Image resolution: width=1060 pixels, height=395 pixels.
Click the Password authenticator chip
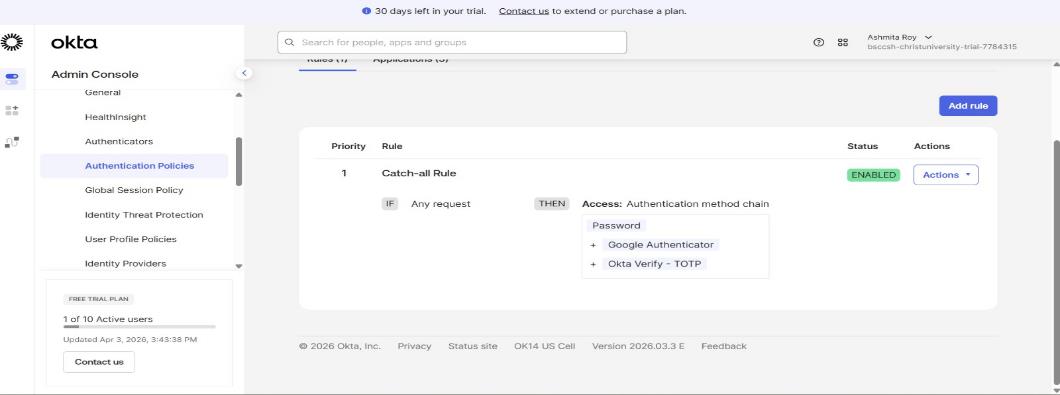tap(616, 225)
